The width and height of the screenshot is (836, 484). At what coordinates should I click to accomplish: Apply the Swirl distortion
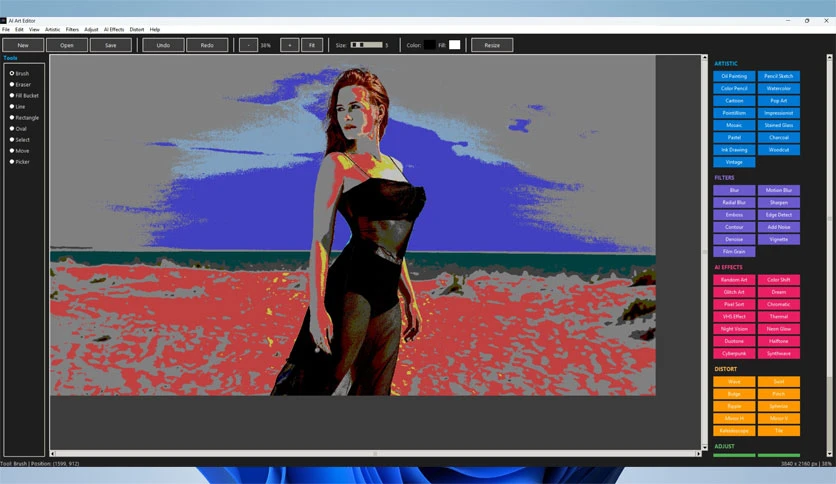pyautogui.click(x=778, y=382)
